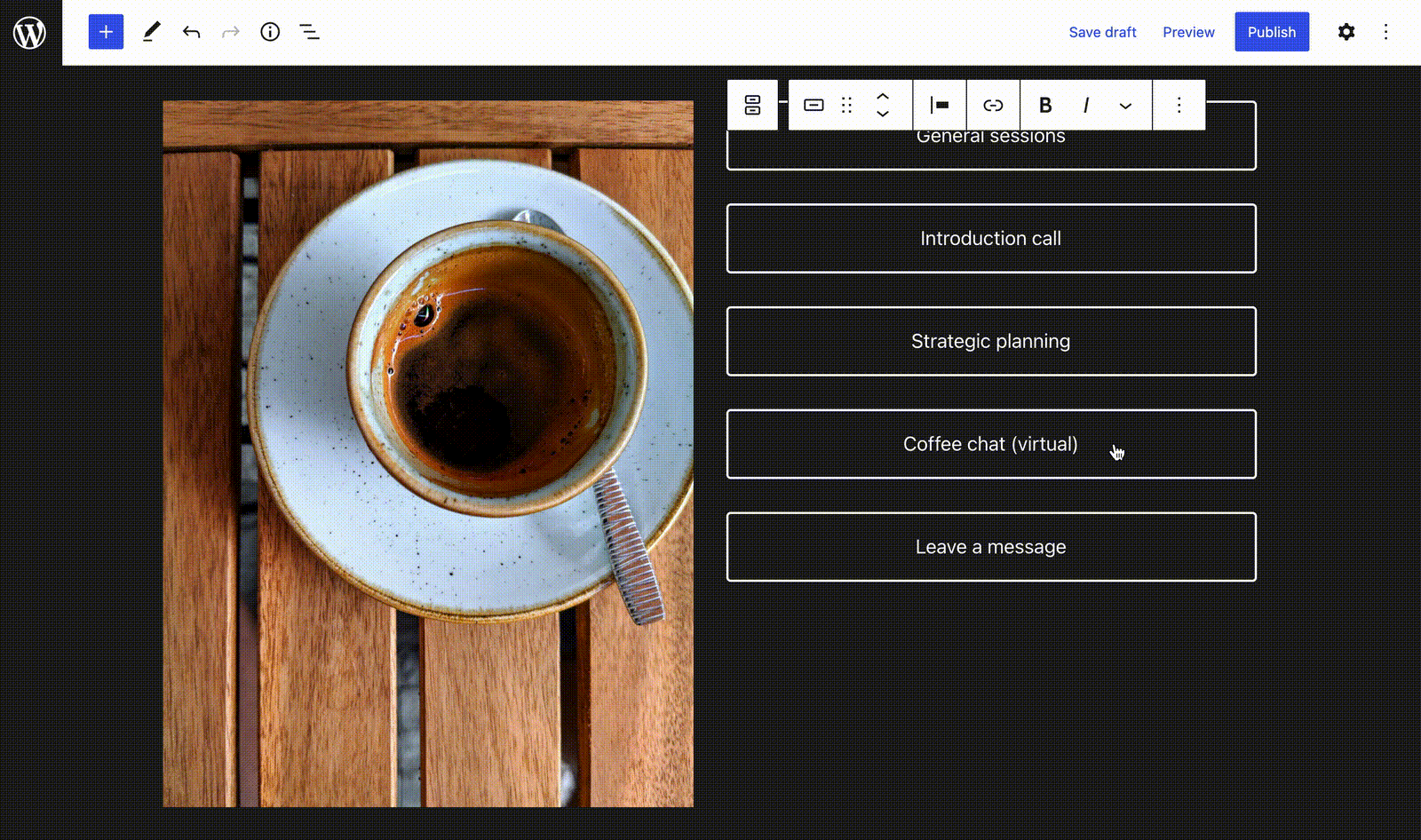Click the WordPress logo icon
This screenshot has width=1421, height=840.
29,33
